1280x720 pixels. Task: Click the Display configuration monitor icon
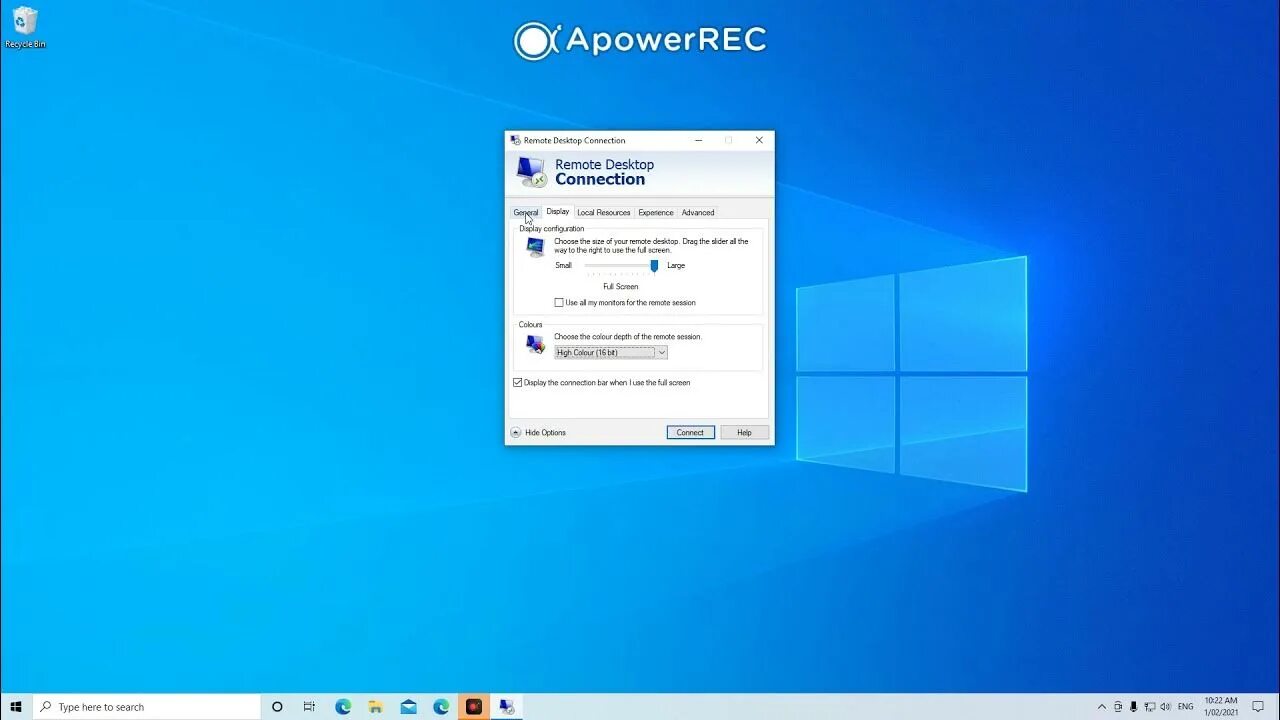pyautogui.click(x=535, y=247)
